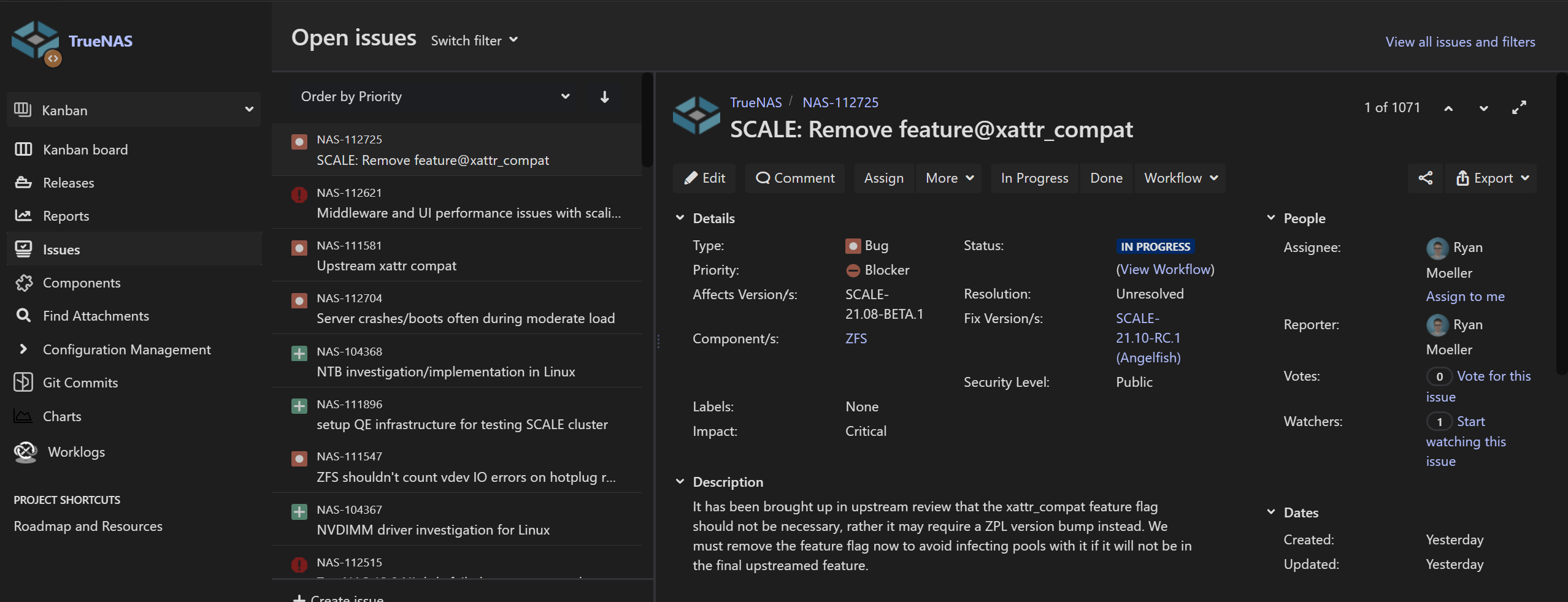Expand issue to full screen view
This screenshot has width=1568, height=602.
pos(1519,108)
